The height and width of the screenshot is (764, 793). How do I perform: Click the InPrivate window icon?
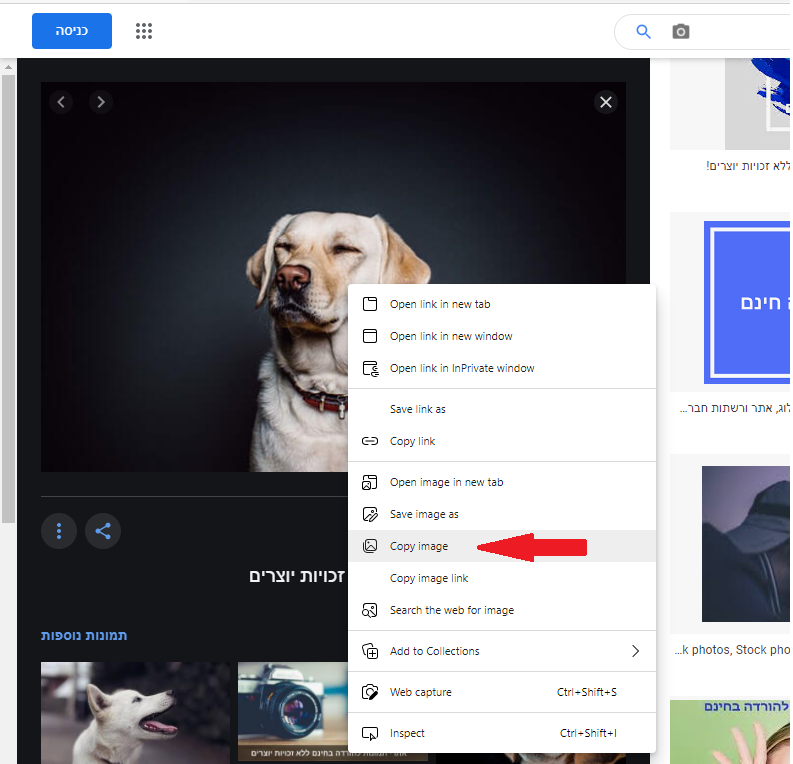(x=370, y=369)
